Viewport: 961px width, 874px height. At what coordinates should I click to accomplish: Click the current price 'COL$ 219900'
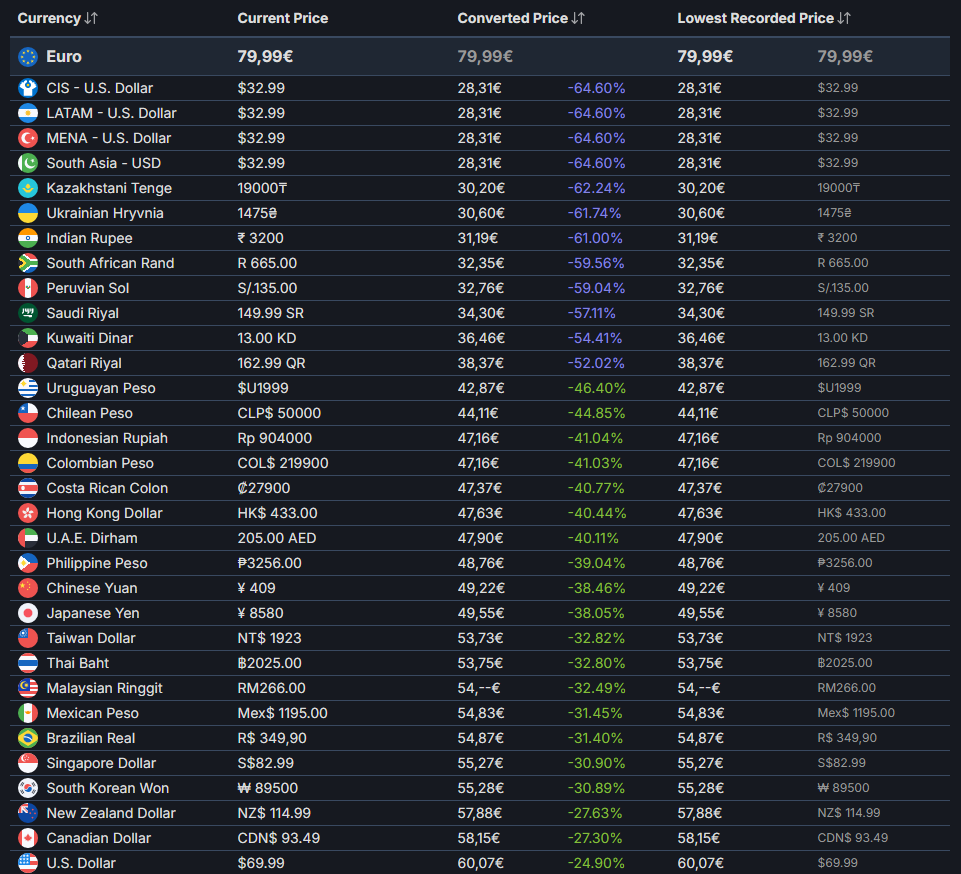[x=283, y=463]
